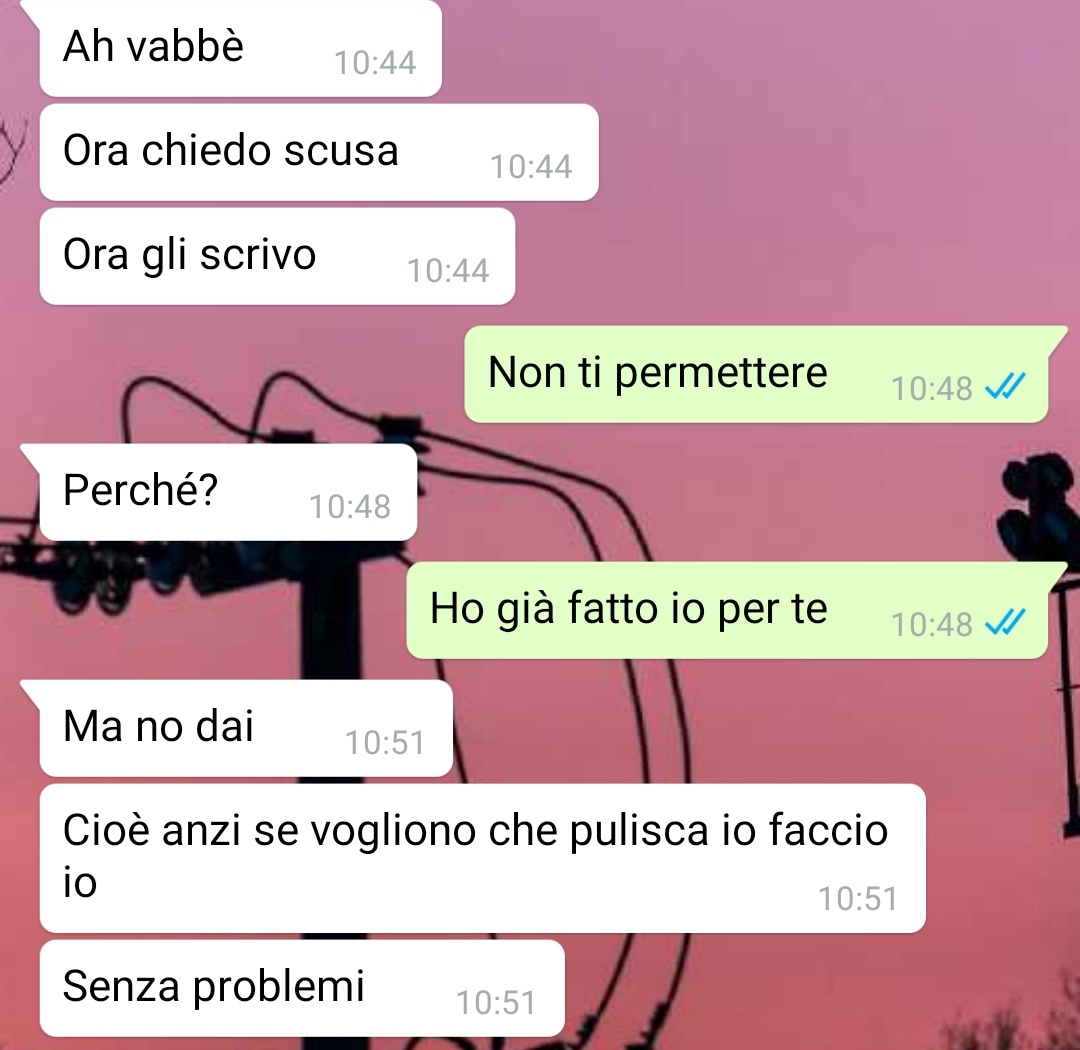Viewport: 1080px width, 1050px height.
Task: Tap the 10:51 timestamp on 'Senza problemi'
Action: (497, 1002)
